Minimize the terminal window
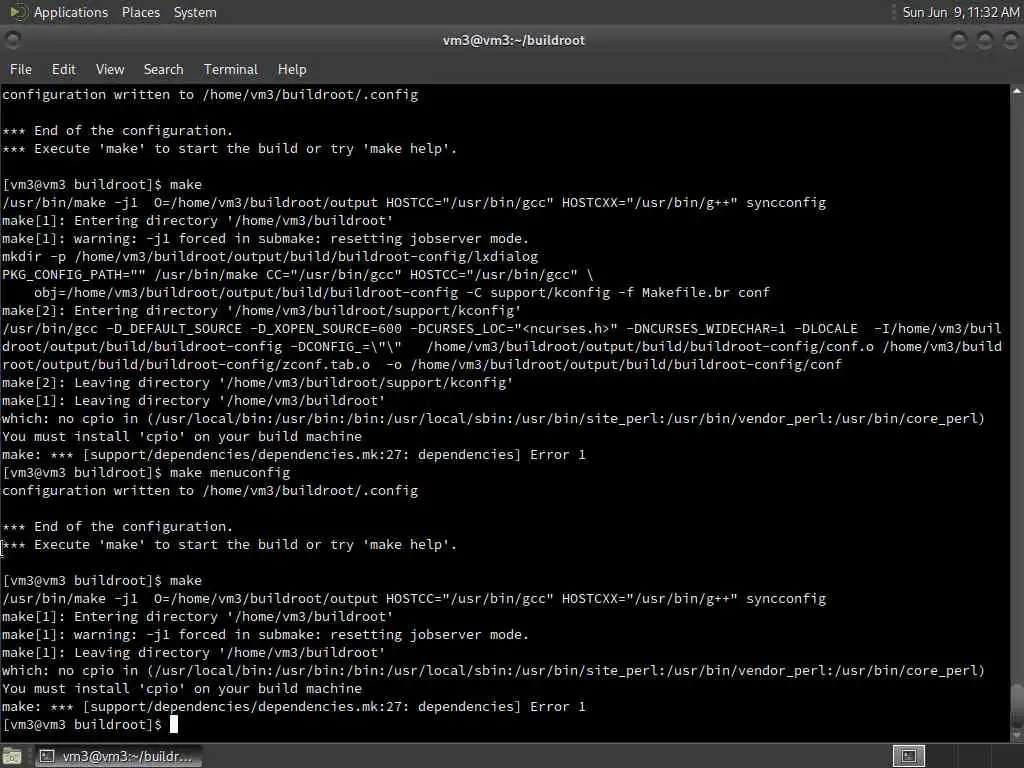The height and width of the screenshot is (768, 1024). (959, 40)
